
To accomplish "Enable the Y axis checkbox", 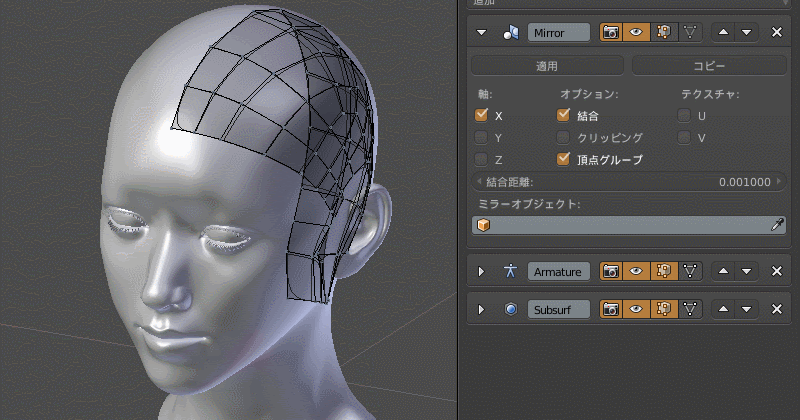I will pyautogui.click(x=482, y=137).
